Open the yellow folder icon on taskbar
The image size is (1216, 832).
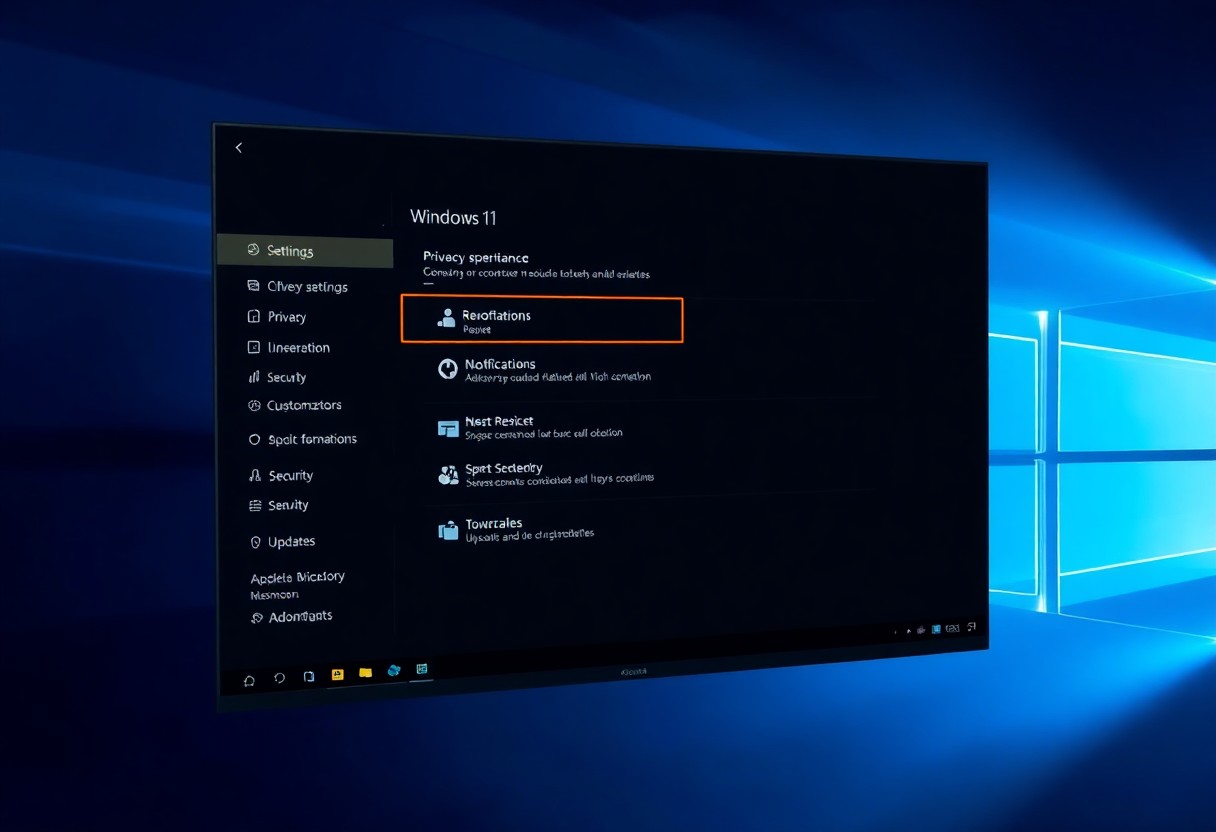coord(366,672)
